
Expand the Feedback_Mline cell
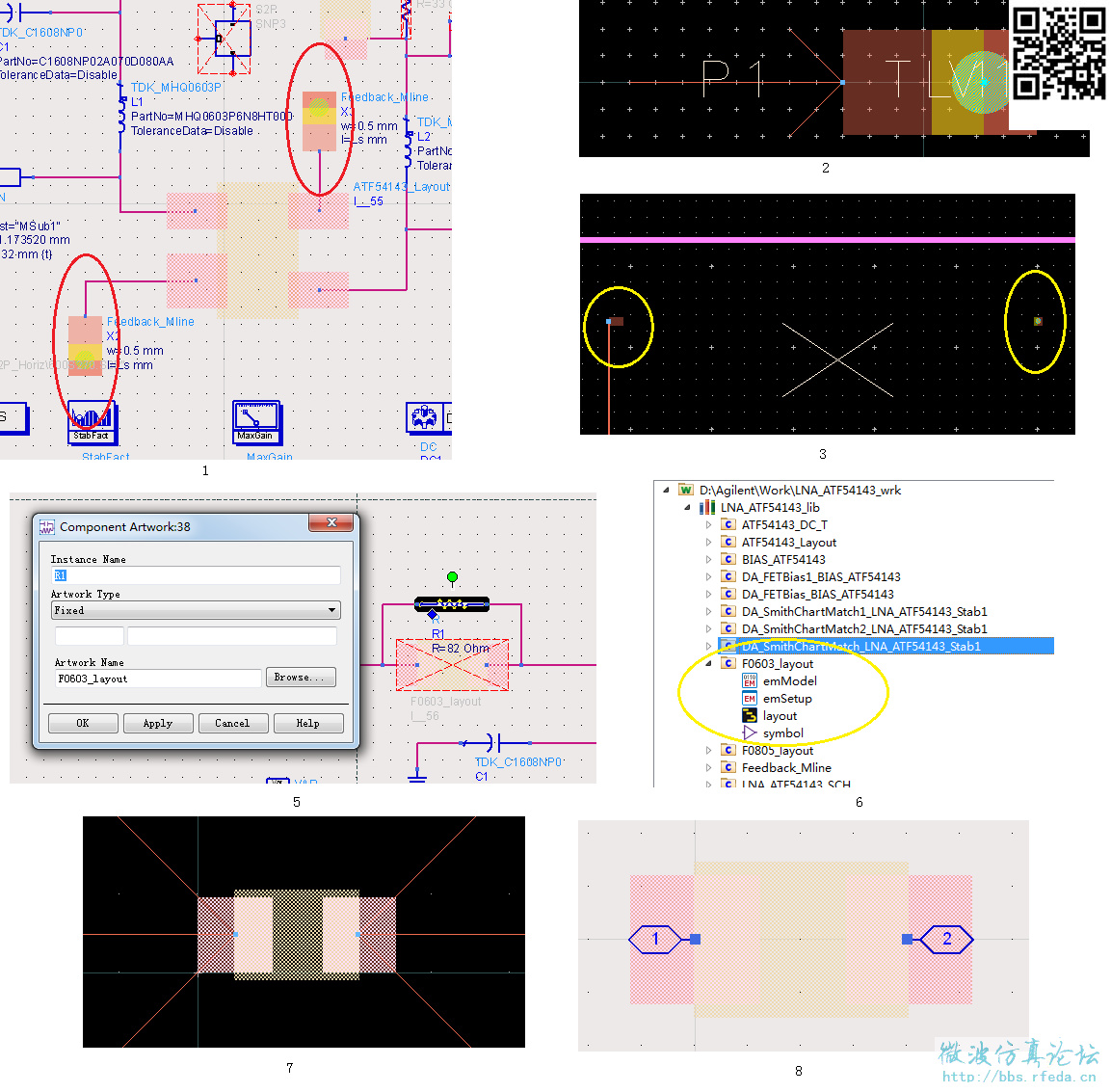(x=708, y=767)
